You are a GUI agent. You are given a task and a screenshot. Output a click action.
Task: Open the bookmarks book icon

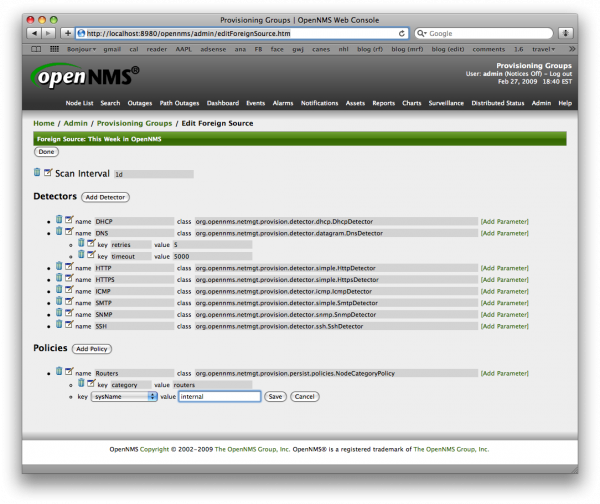pyautogui.click(x=36, y=49)
